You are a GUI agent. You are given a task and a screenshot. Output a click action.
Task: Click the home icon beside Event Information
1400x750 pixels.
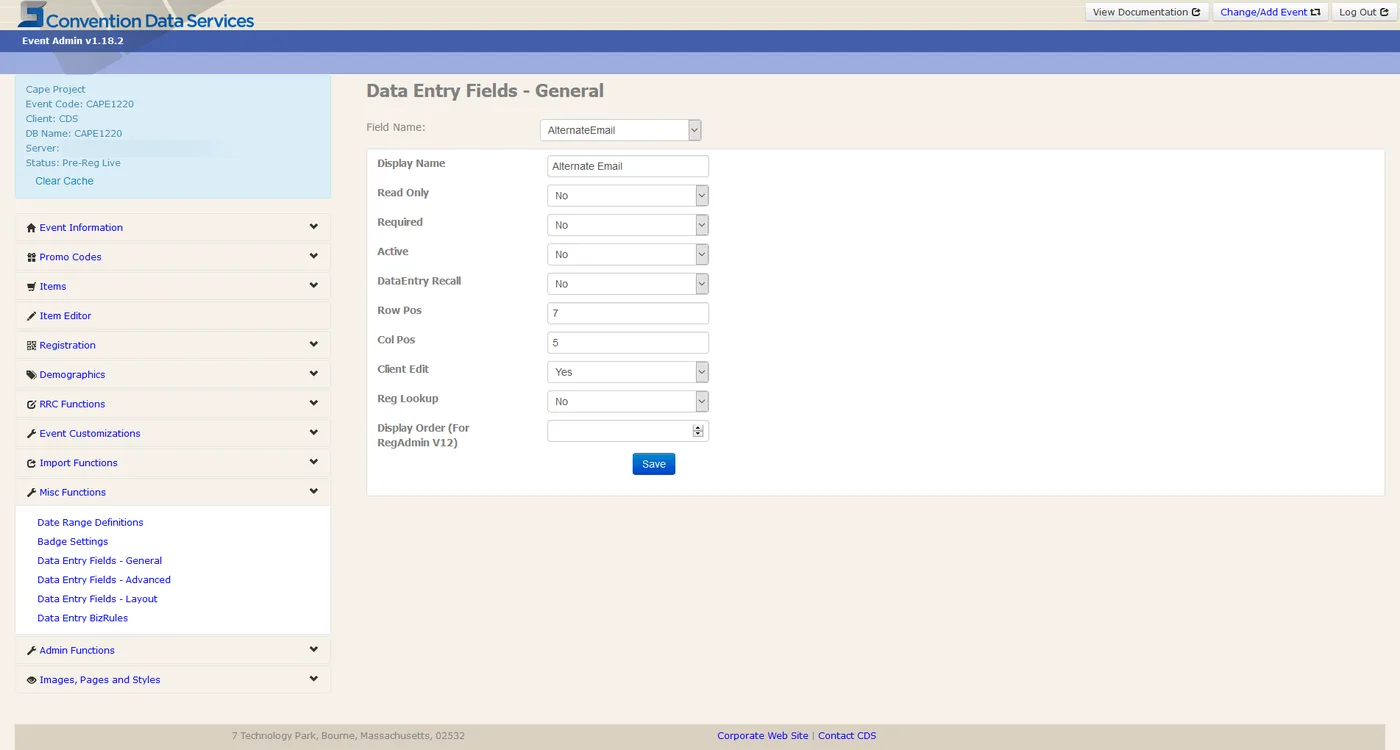point(31,228)
